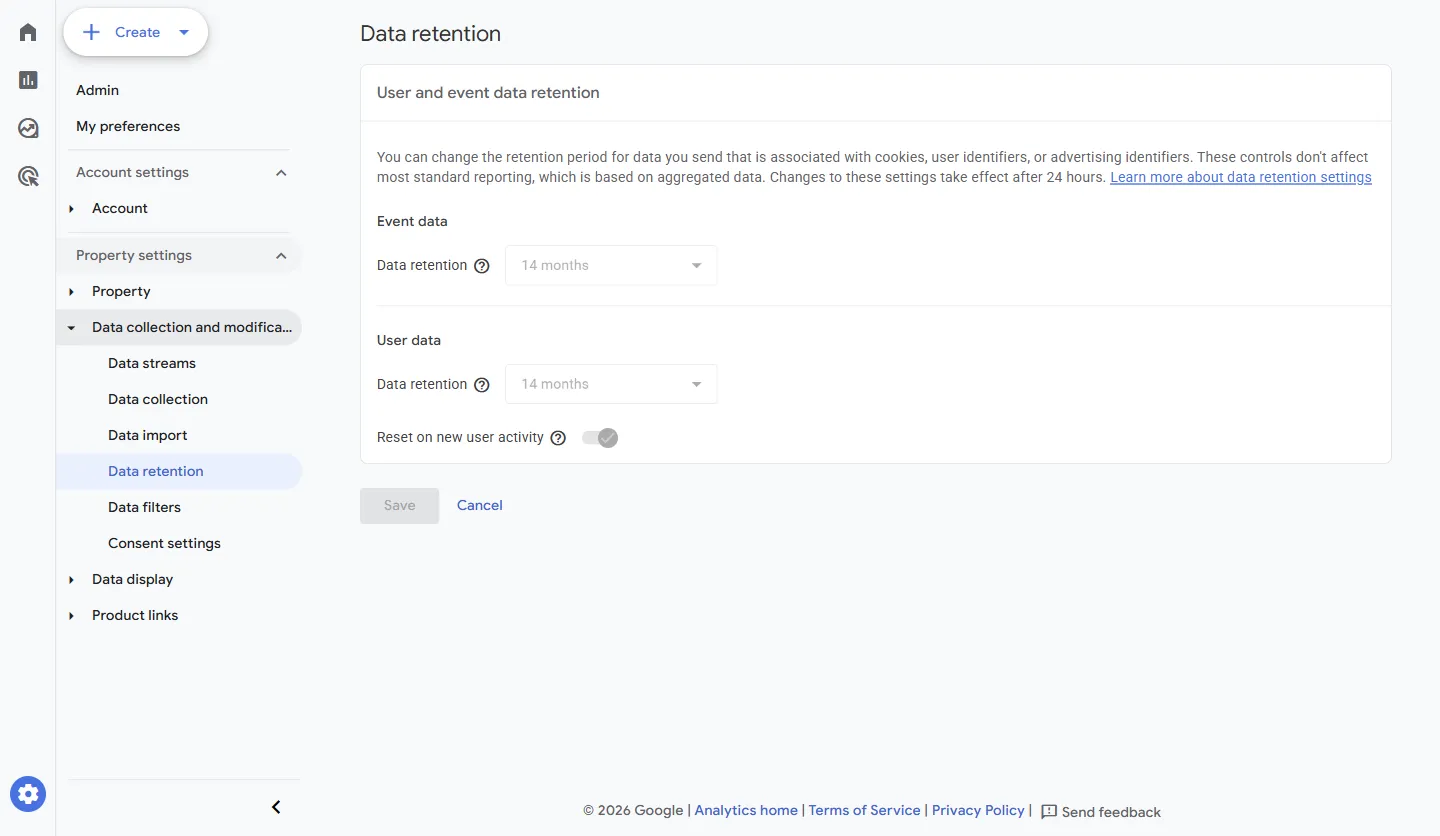The height and width of the screenshot is (836, 1440).
Task: Collapse the admin navigation panel arrow
Action: (277, 807)
